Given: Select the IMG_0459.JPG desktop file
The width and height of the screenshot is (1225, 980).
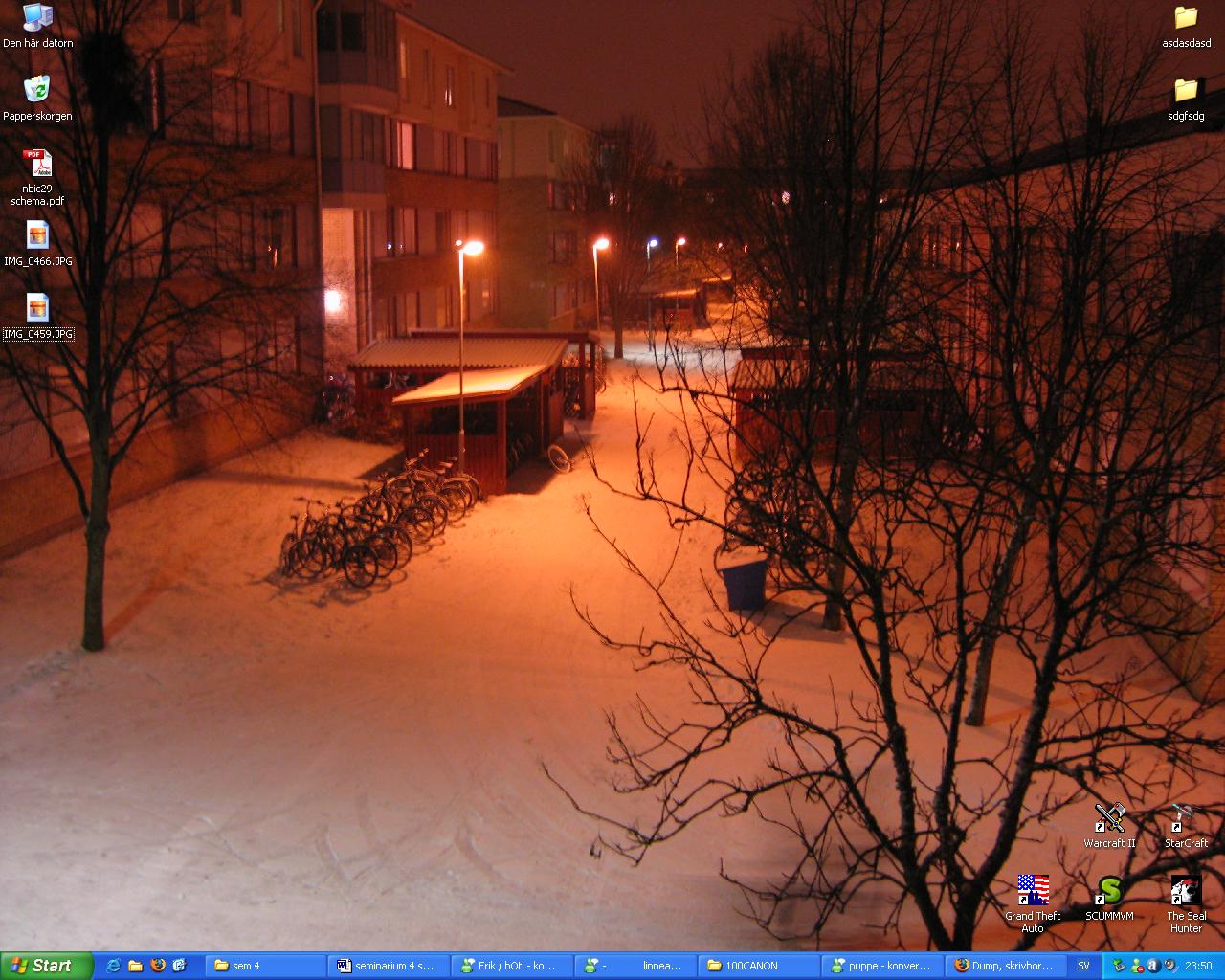Looking at the screenshot, I should [x=37, y=309].
